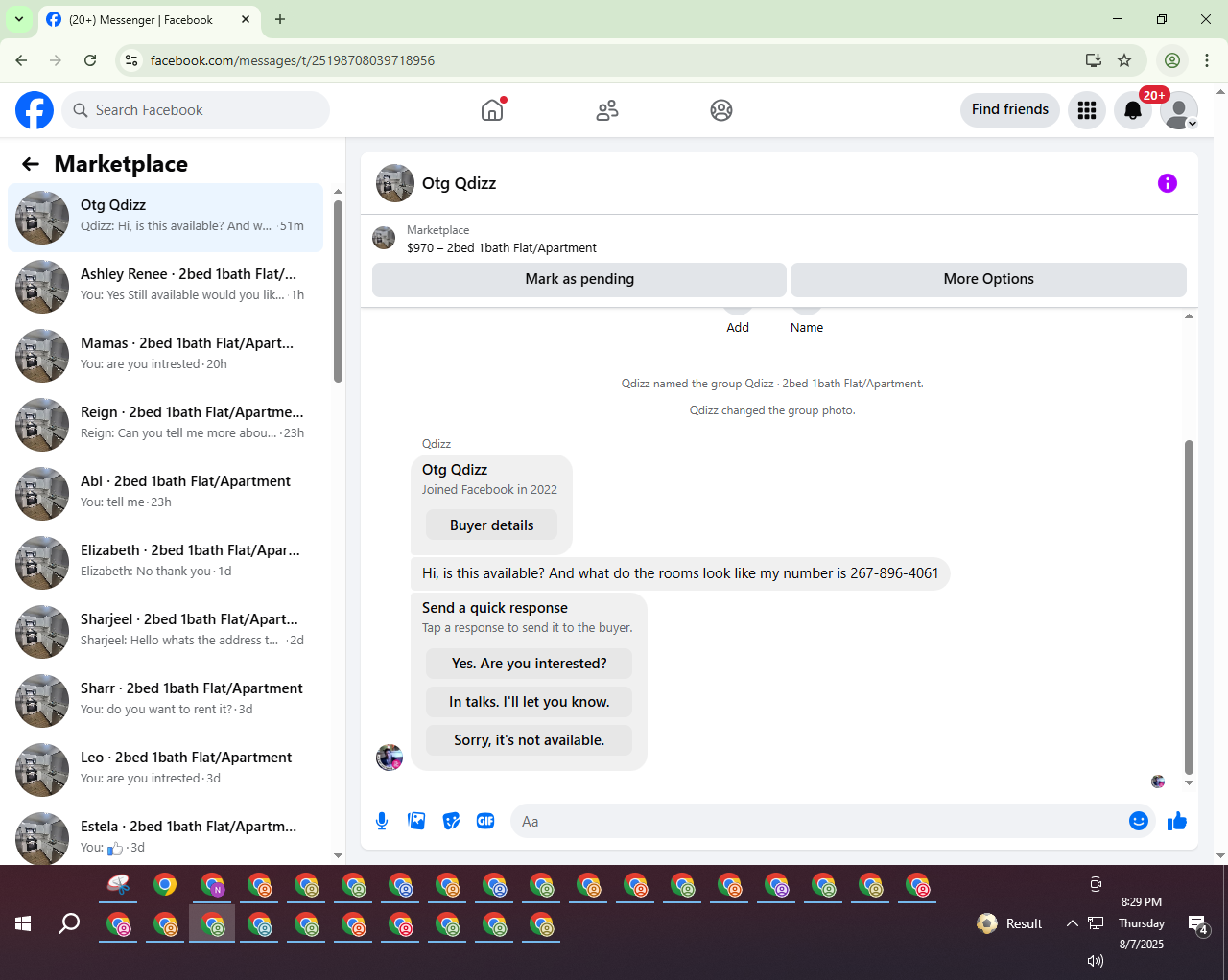Open the Sharjeel conversation
The width and height of the screenshot is (1228, 980).
pos(165,632)
